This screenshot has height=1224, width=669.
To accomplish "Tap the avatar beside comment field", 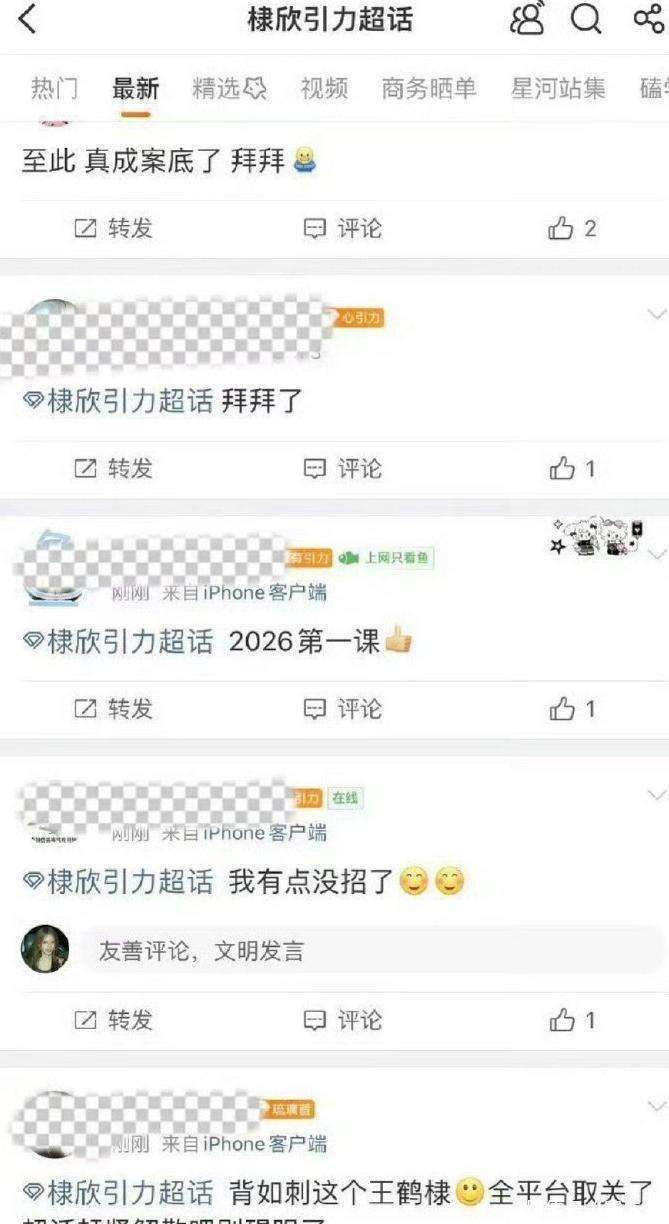I will [x=45, y=949].
